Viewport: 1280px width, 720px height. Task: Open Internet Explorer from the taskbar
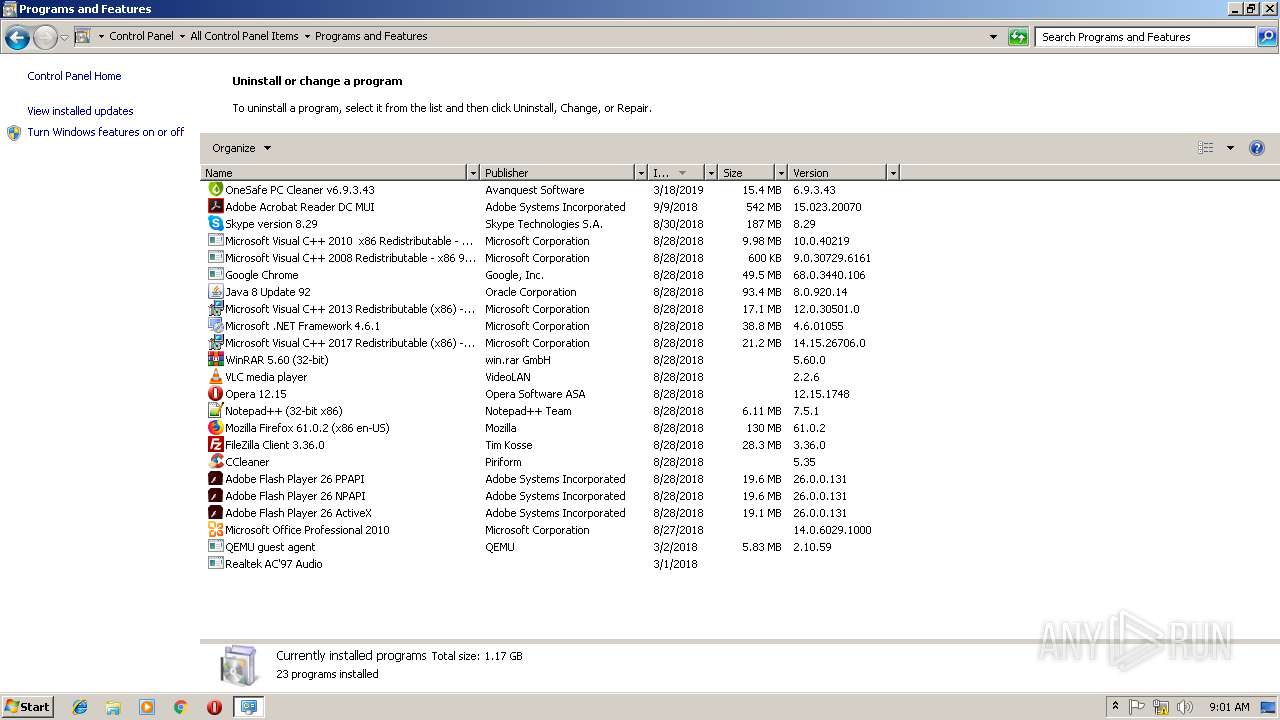click(80, 707)
